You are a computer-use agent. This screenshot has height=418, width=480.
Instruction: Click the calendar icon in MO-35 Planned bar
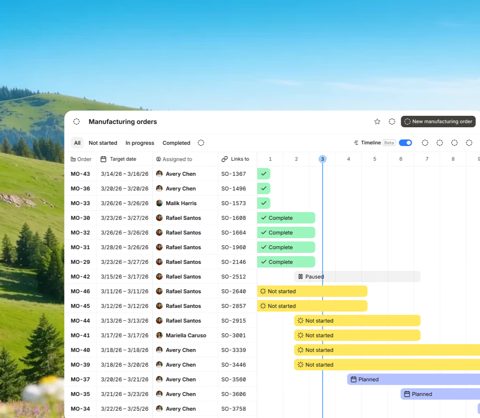click(x=407, y=394)
